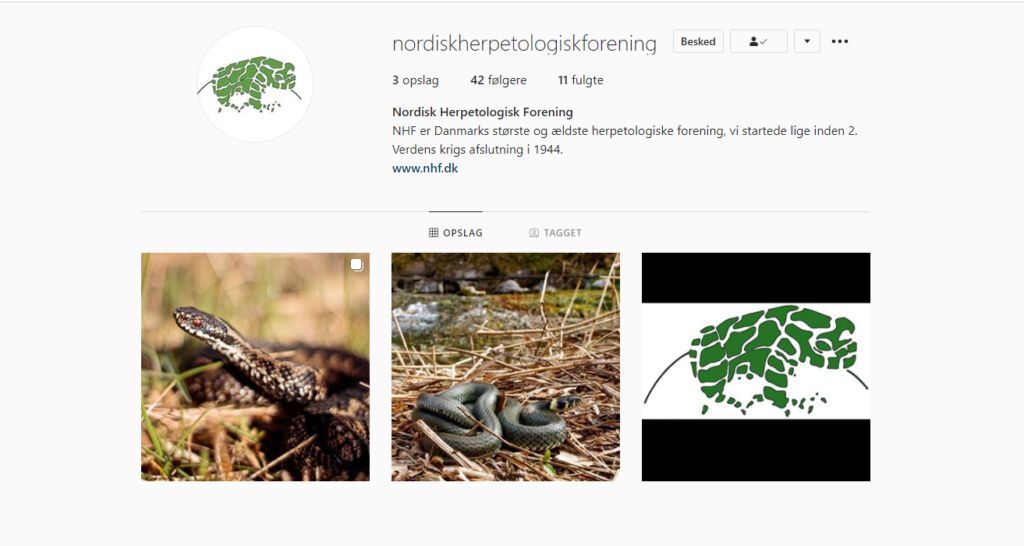Click the multi-image carousel icon on first post
Viewport: 1024px width, 546px height.
pos(356,265)
